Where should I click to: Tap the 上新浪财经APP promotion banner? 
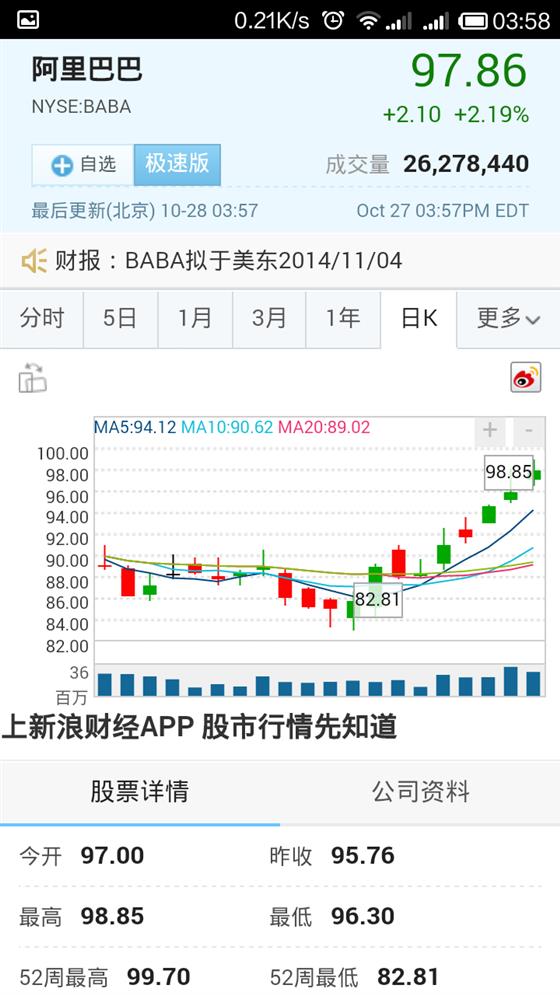click(199, 727)
